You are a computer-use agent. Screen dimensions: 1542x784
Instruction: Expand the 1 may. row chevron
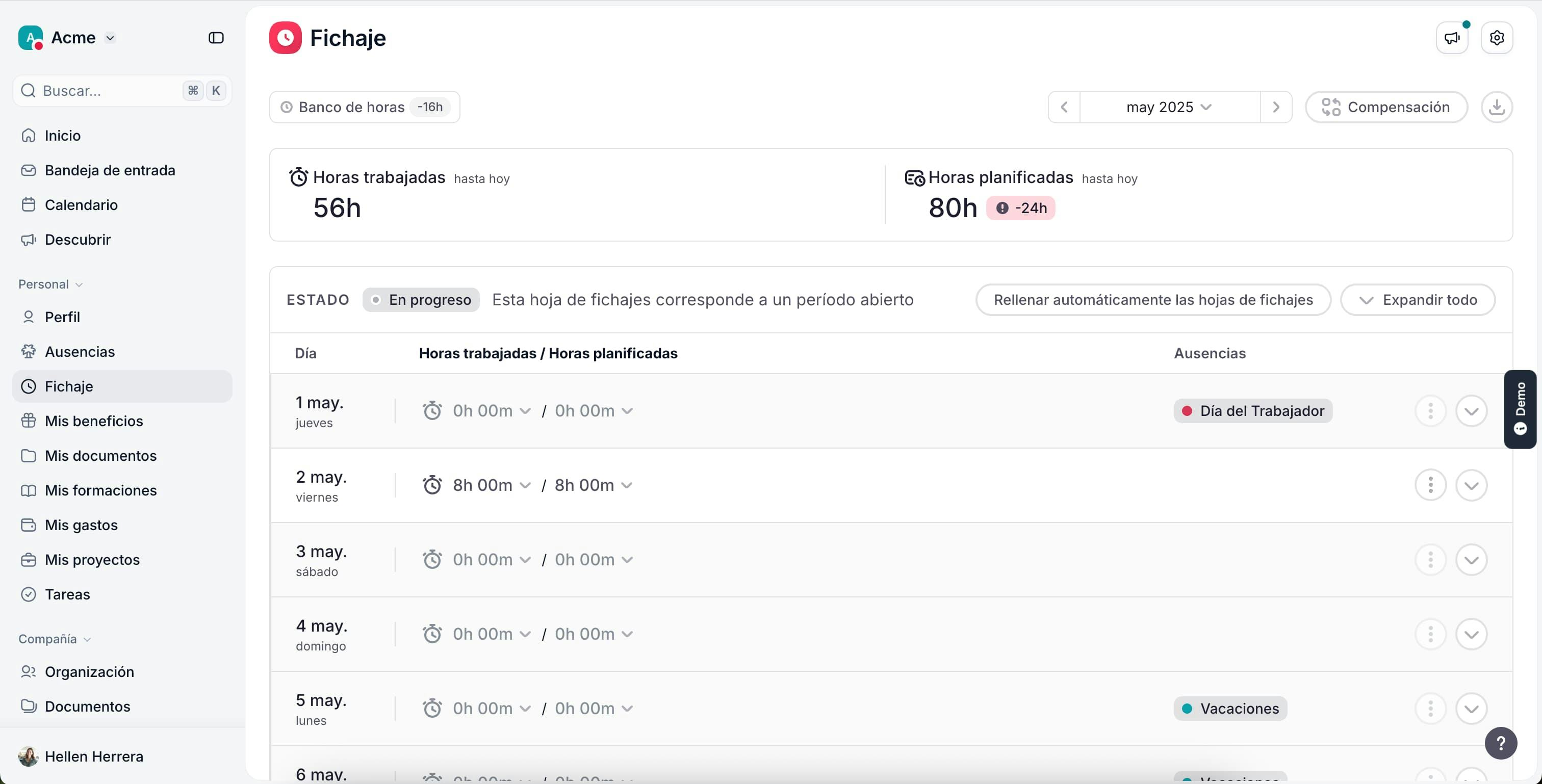[1471, 410]
